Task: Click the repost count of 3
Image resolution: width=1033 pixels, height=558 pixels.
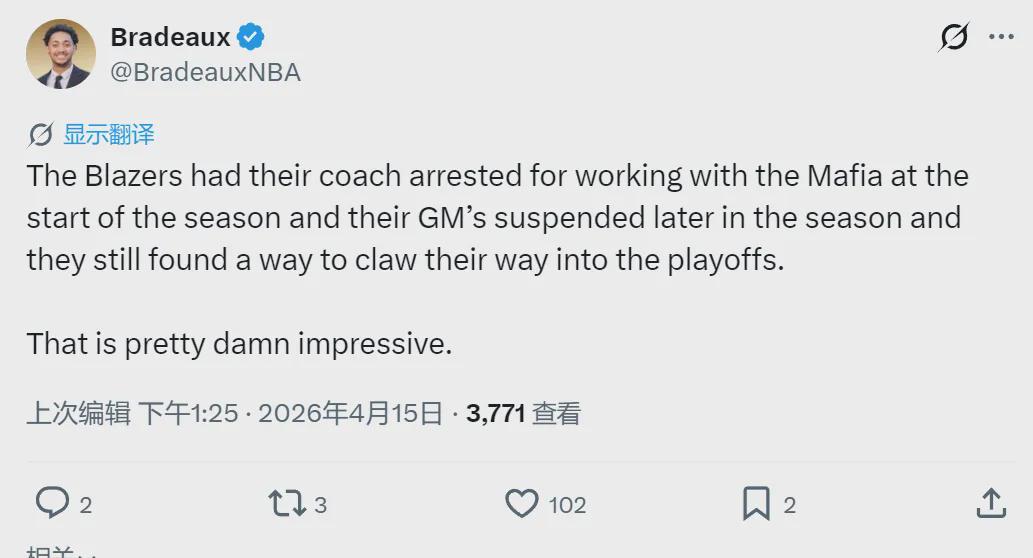Action: 320,505
